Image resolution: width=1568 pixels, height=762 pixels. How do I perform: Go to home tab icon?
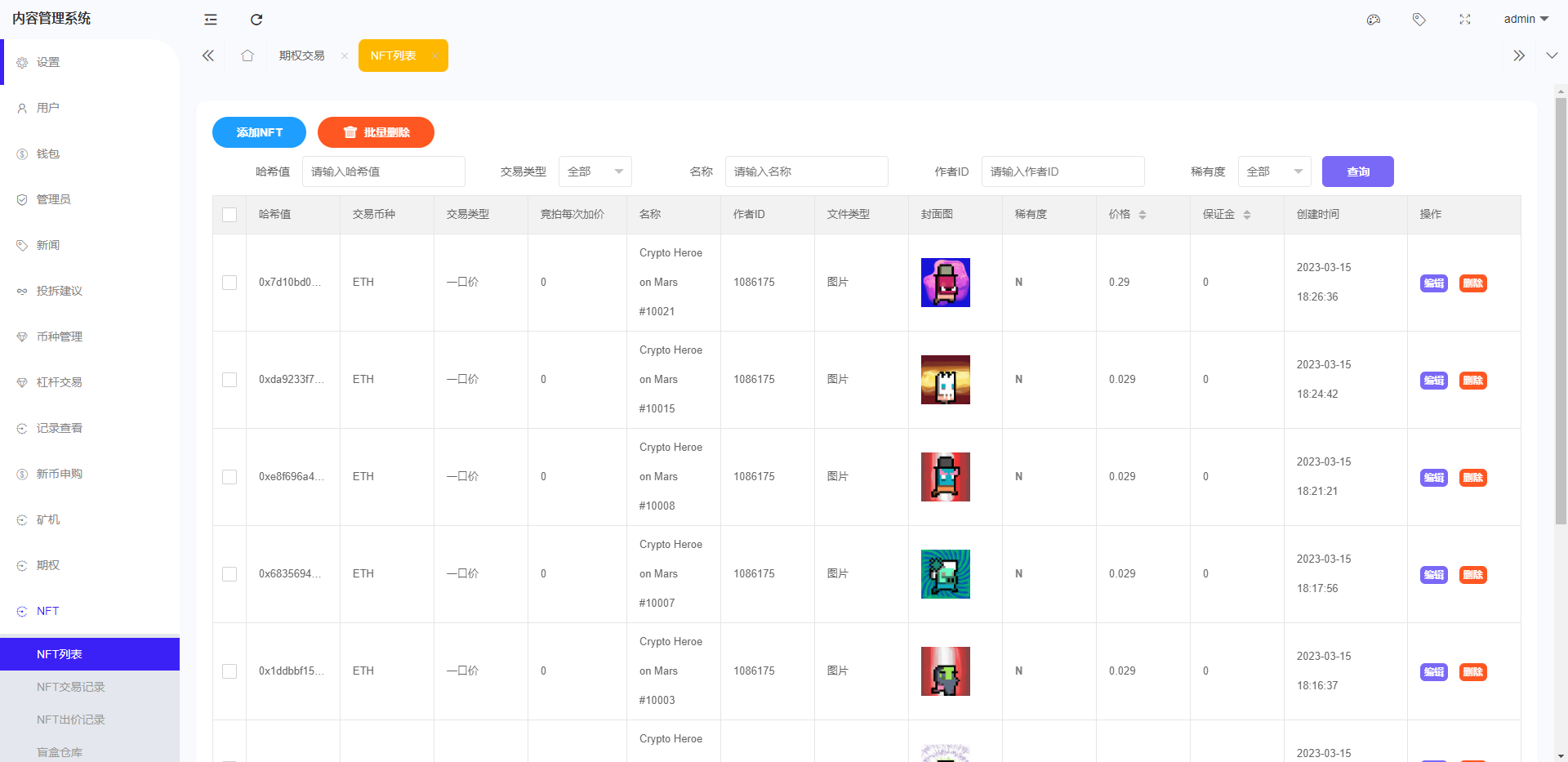[x=247, y=56]
